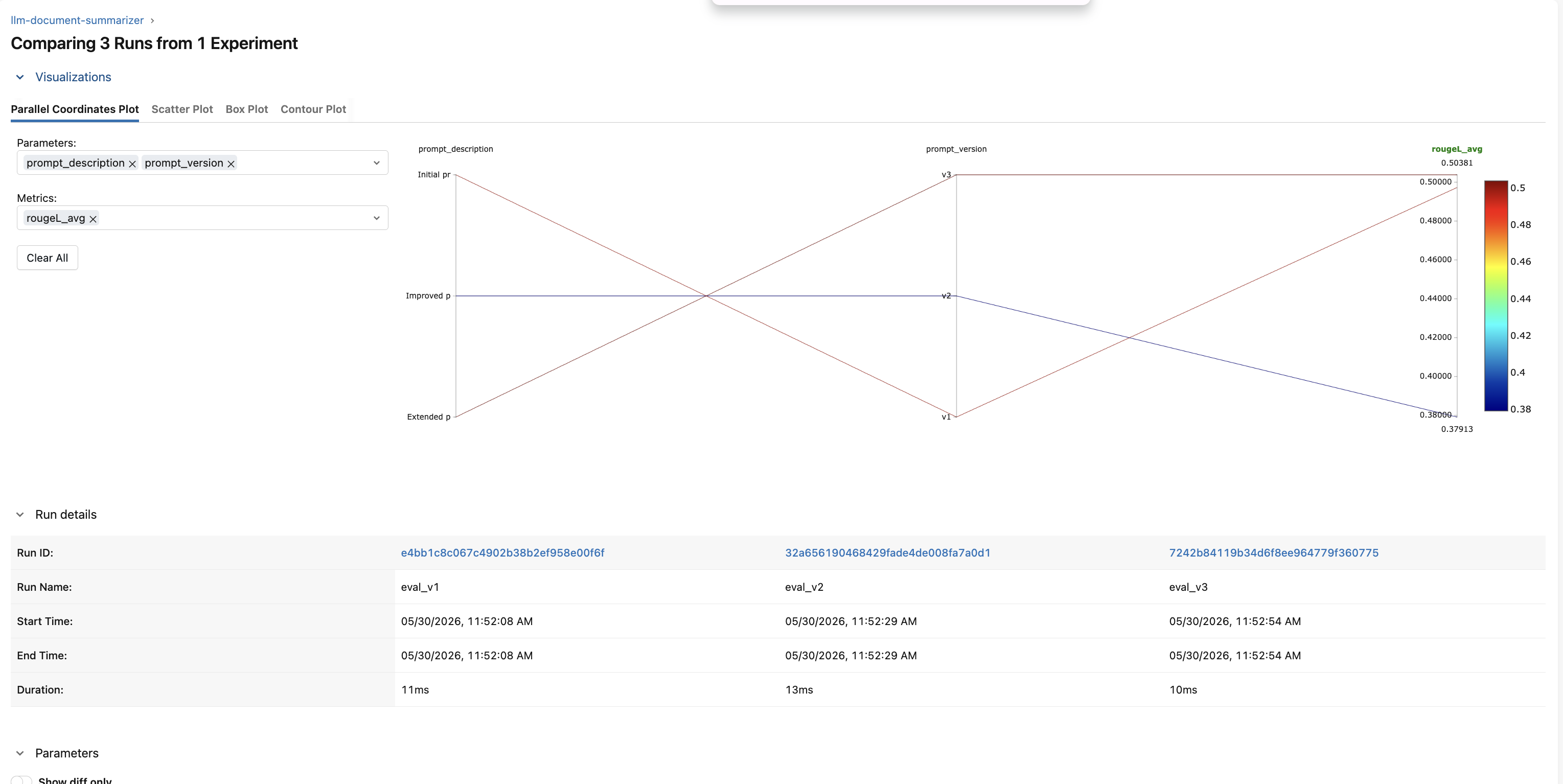
Task: Click the Metrics multi-select input field
Action: [x=202, y=218]
